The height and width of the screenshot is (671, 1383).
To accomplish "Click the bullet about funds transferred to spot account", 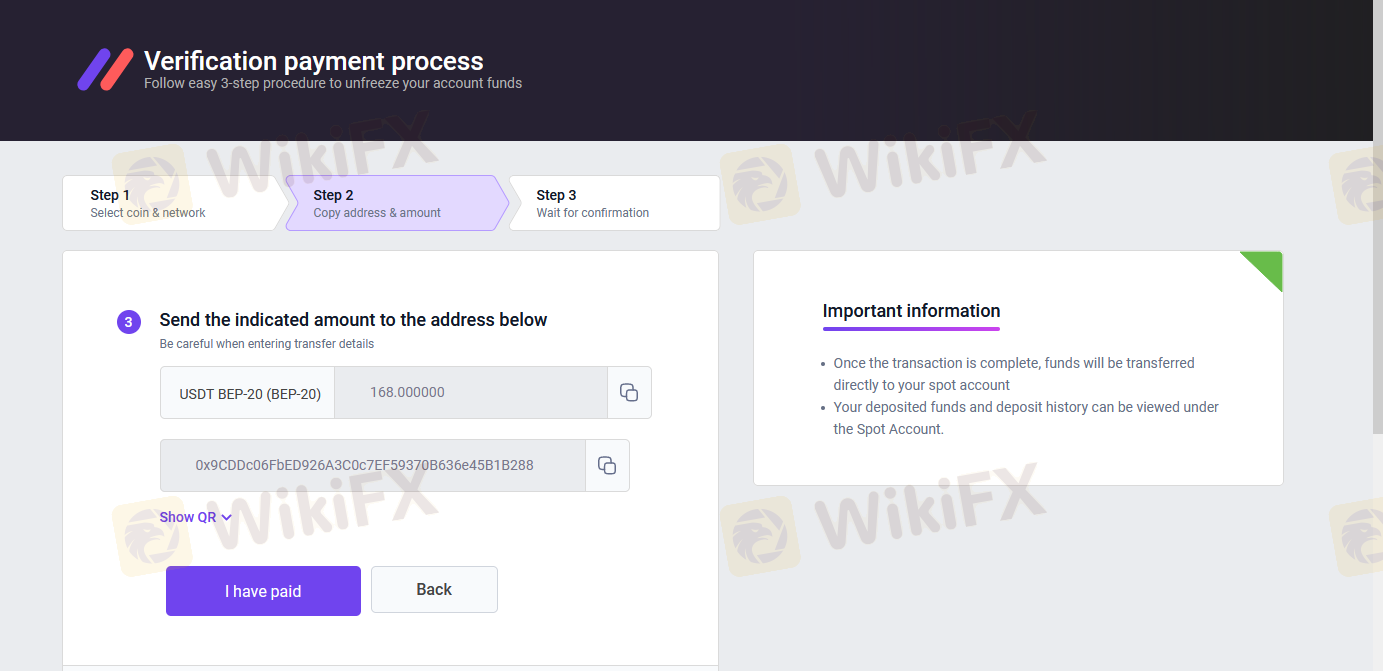I will tap(1013, 374).
